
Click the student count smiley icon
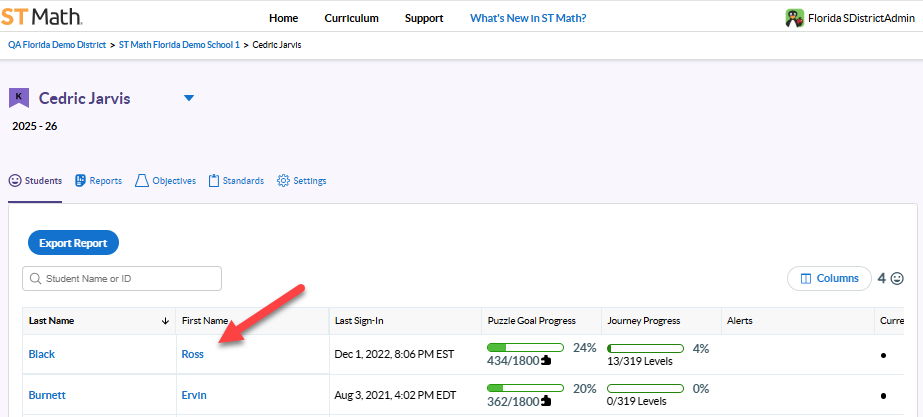click(897, 278)
